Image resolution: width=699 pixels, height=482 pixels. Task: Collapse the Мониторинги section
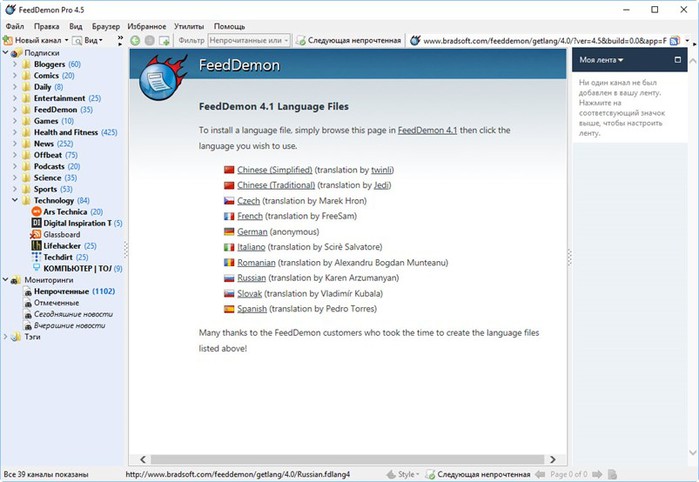[6, 280]
